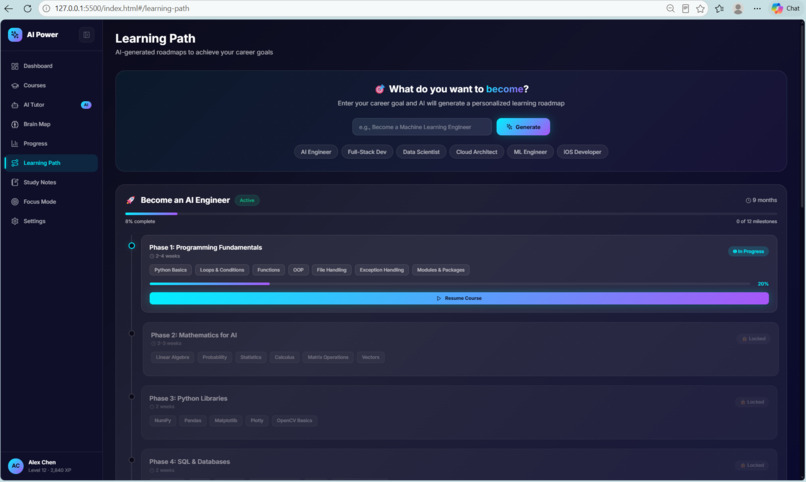806x482 pixels.
Task: Click the browser zoom magnifier icon
Action: click(670, 8)
